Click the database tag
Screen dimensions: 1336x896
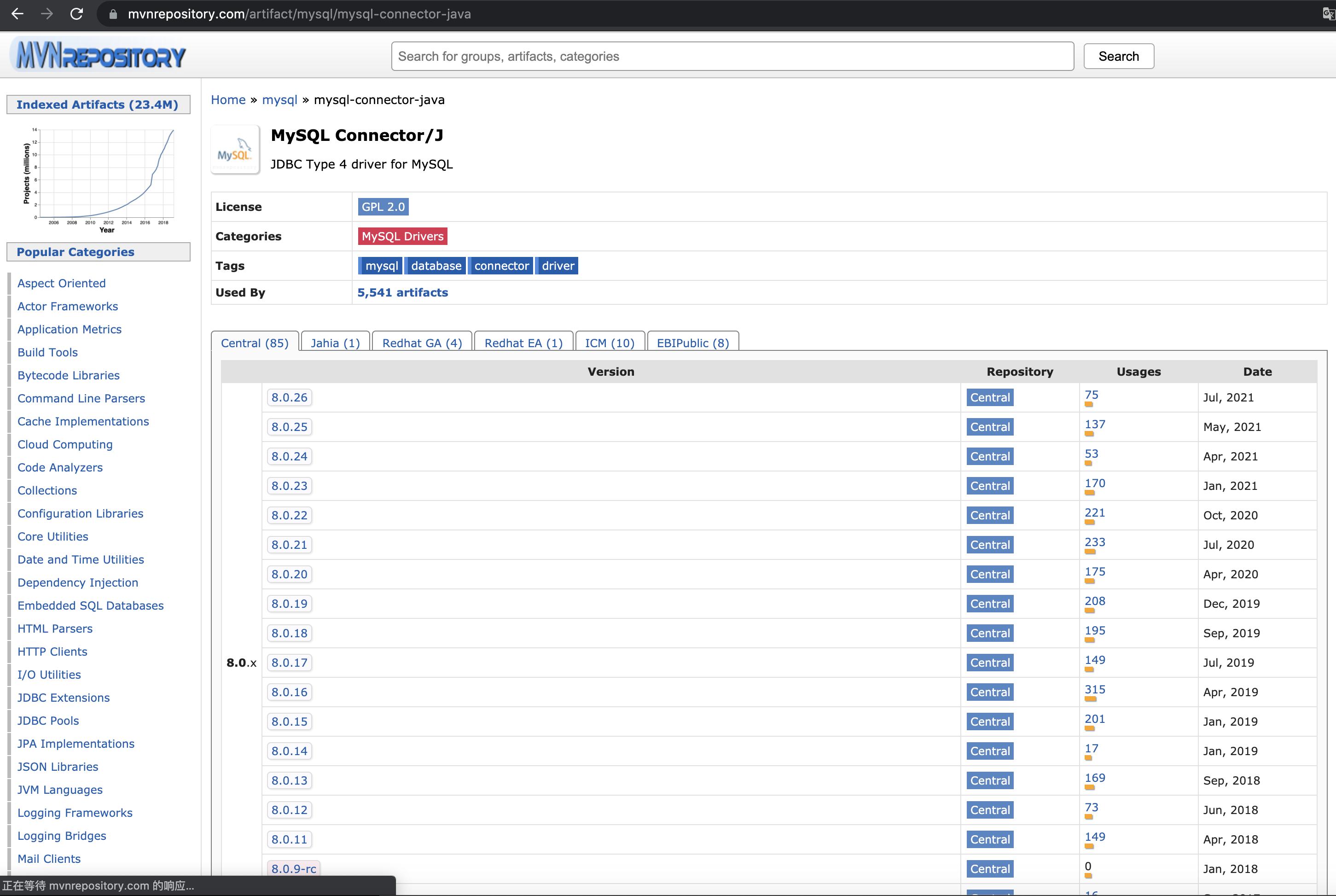pyautogui.click(x=436, y=266)
